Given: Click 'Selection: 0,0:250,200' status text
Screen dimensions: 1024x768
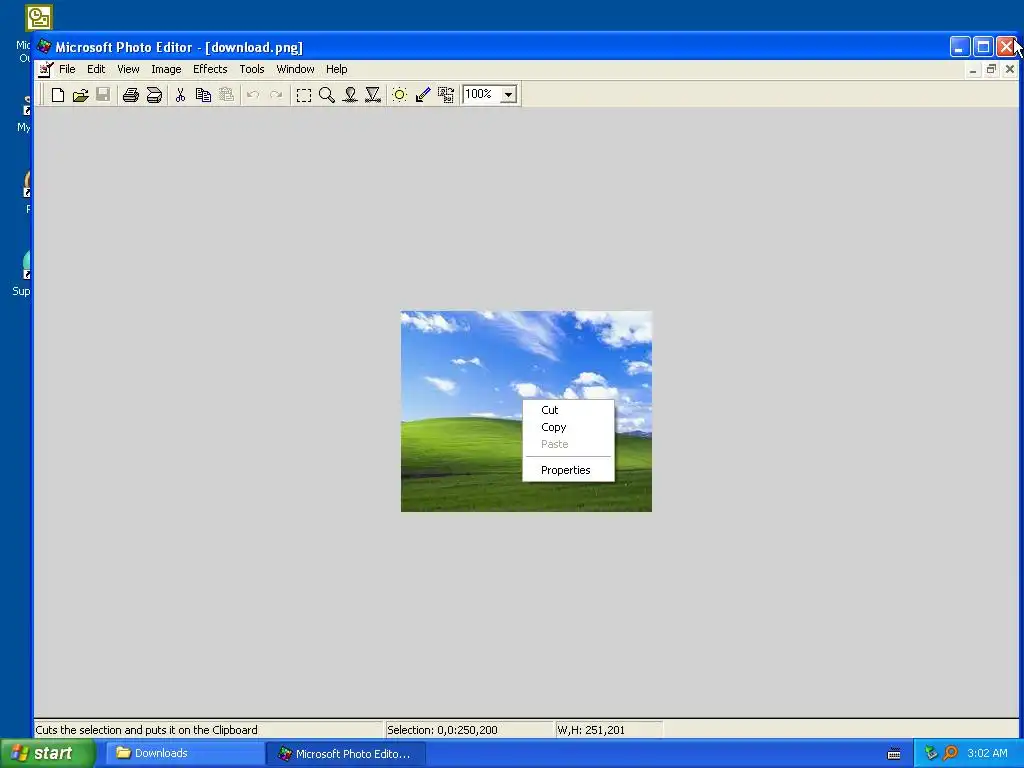Looking at the screenshot, I should tap(442, 730).
